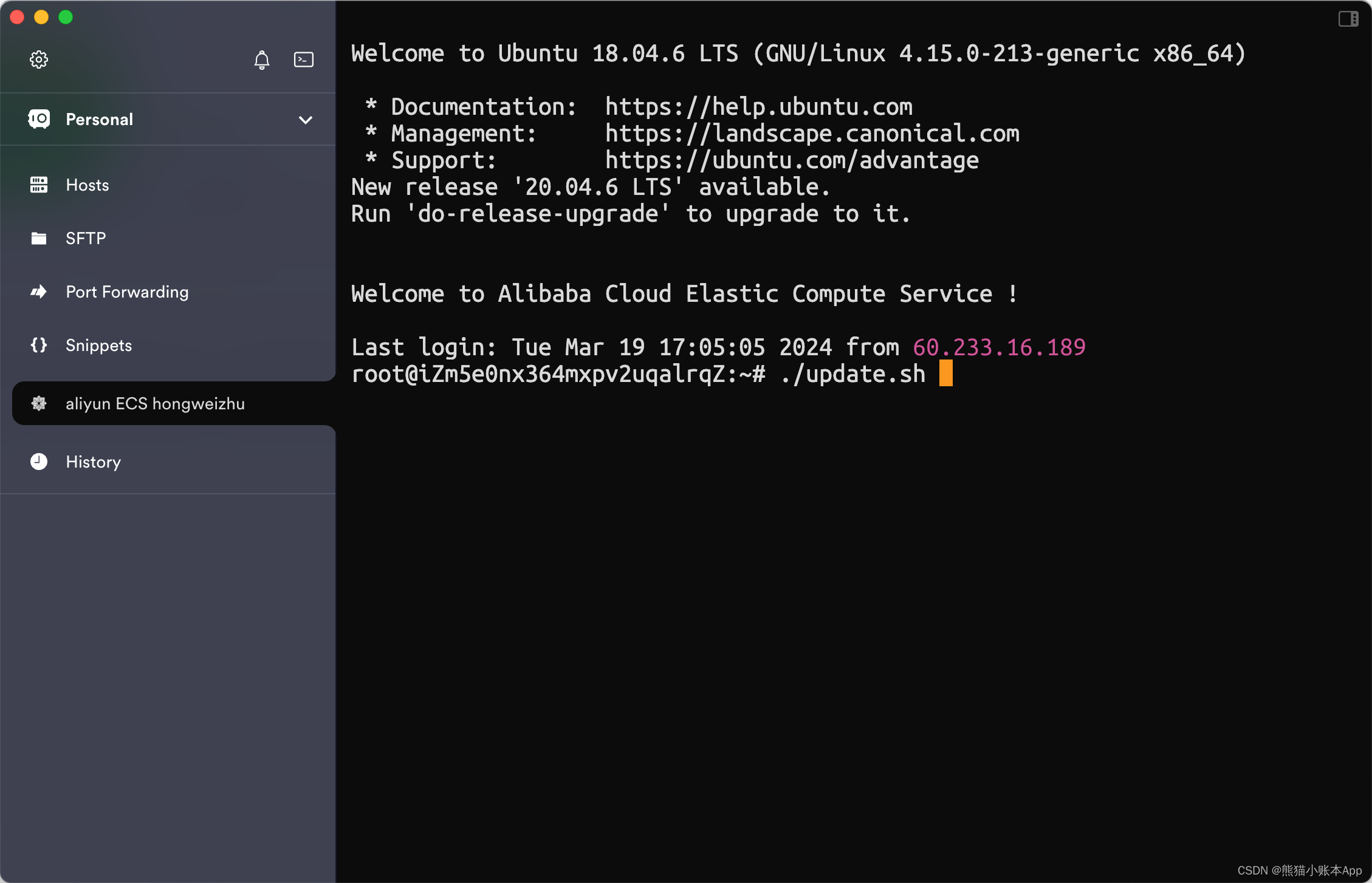The width and height of the screenshot is (1372, 883).
Task: Open the settings gear icon
Action: click(39, 60)
